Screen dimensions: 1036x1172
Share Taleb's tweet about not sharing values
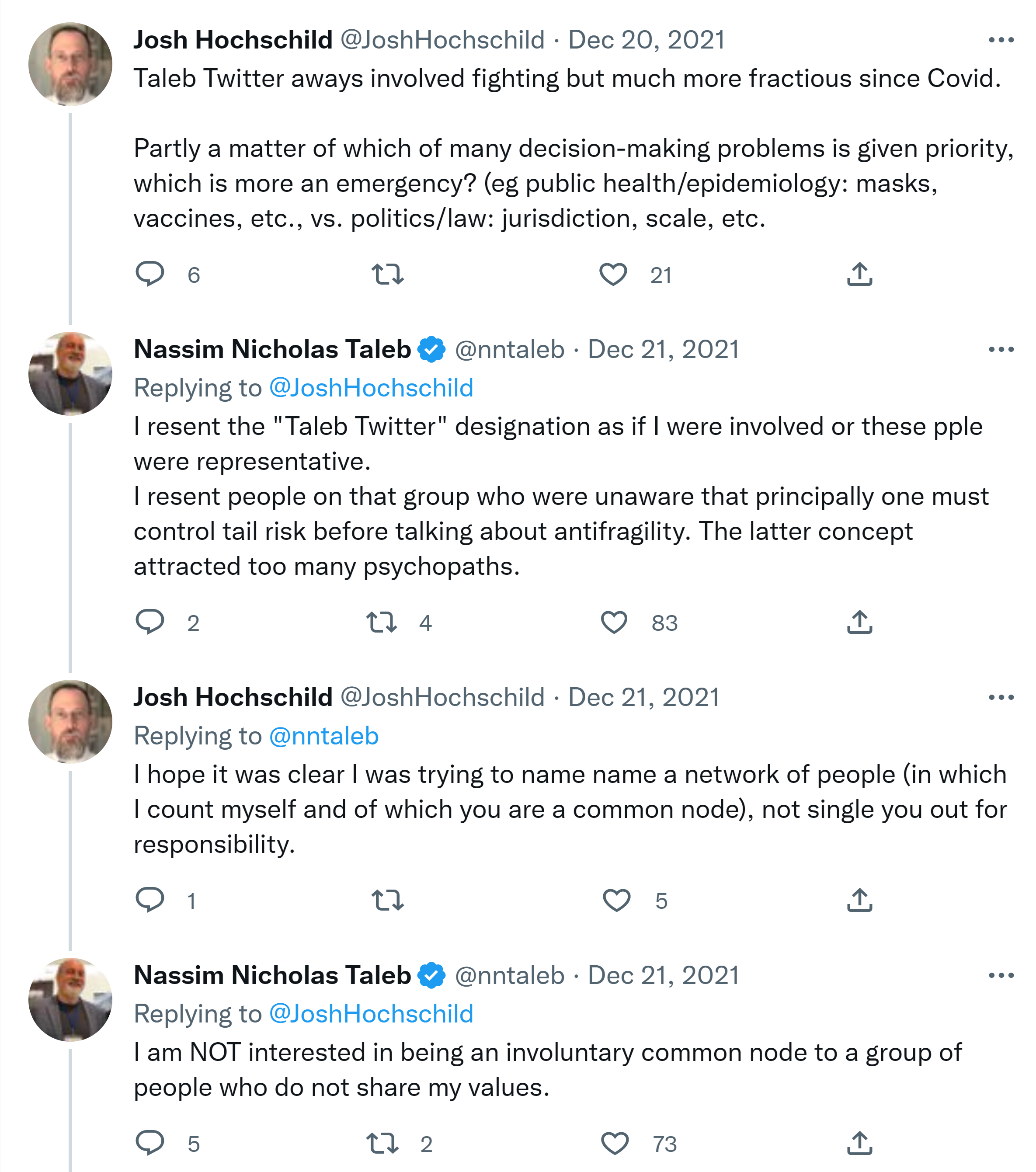coord(859,1143)
